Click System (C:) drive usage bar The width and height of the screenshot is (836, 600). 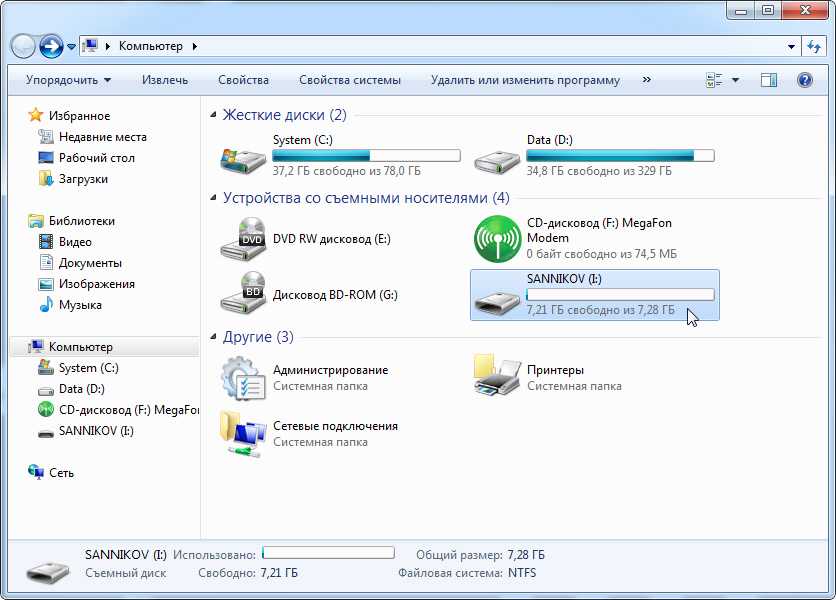coord(366,156)
